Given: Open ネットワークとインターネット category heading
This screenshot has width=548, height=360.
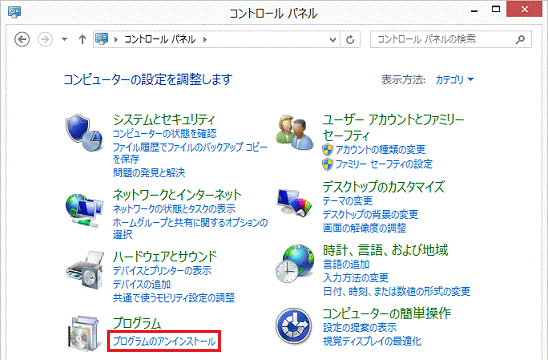Looking at the screenshot, I should click(177, 195).
